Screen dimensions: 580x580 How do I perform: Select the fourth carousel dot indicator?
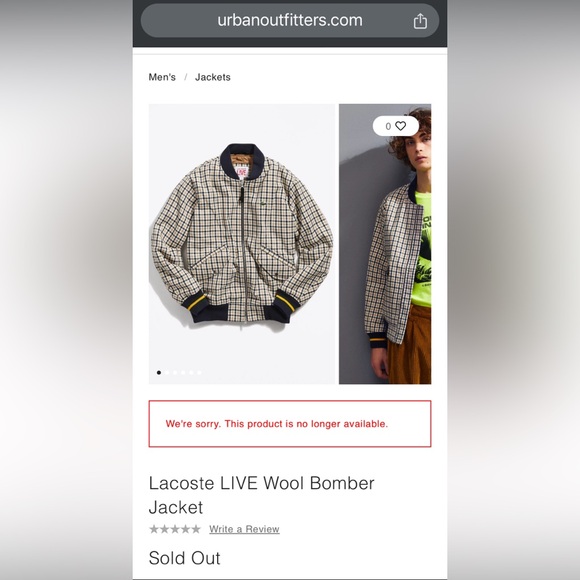(x=183, y=372)
